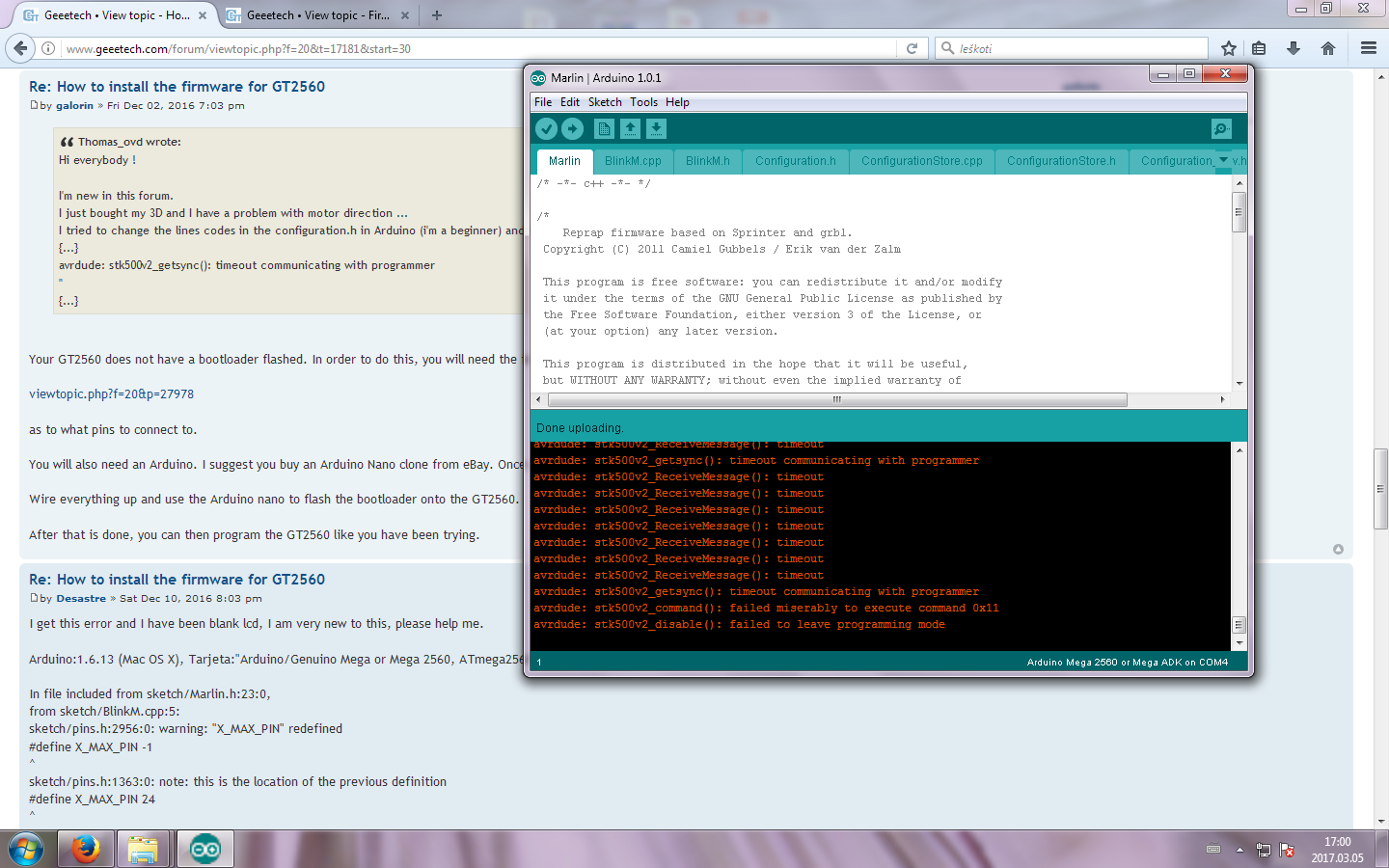
Task: Show hidden system tray icons
Action: coord(1239,850)
